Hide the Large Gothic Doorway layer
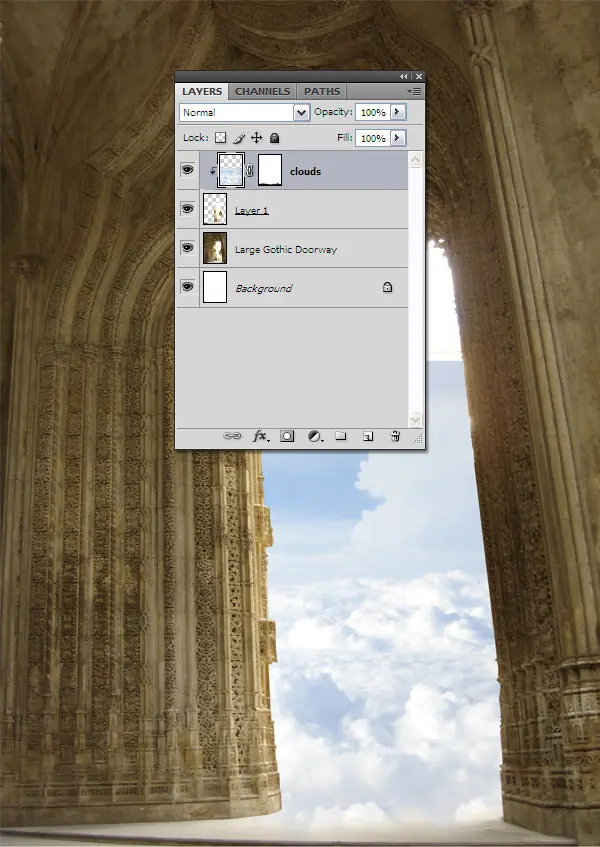The width and height of the screenshot is (600, 847). pyautogui.click(x=187, y=247)
